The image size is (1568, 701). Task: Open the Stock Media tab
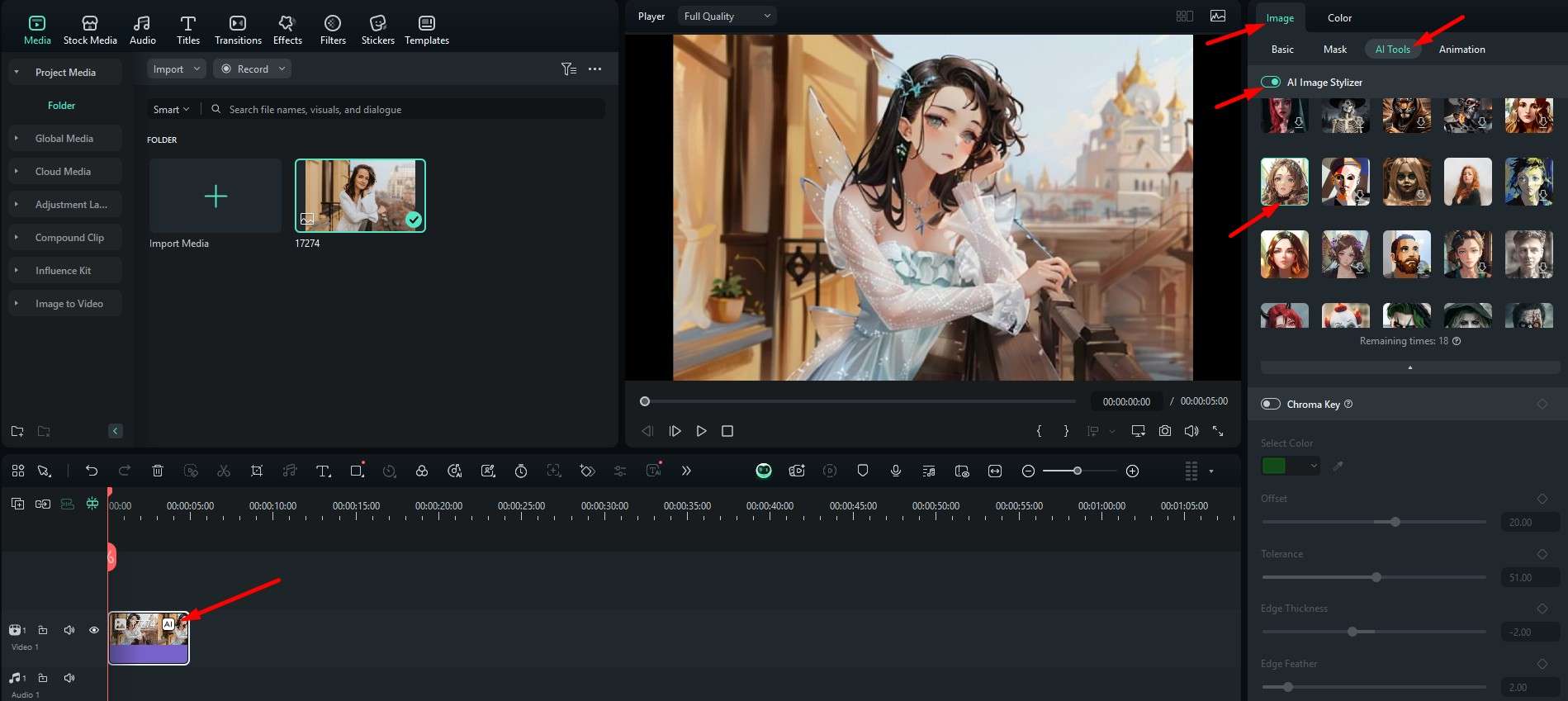click(90, 30)
